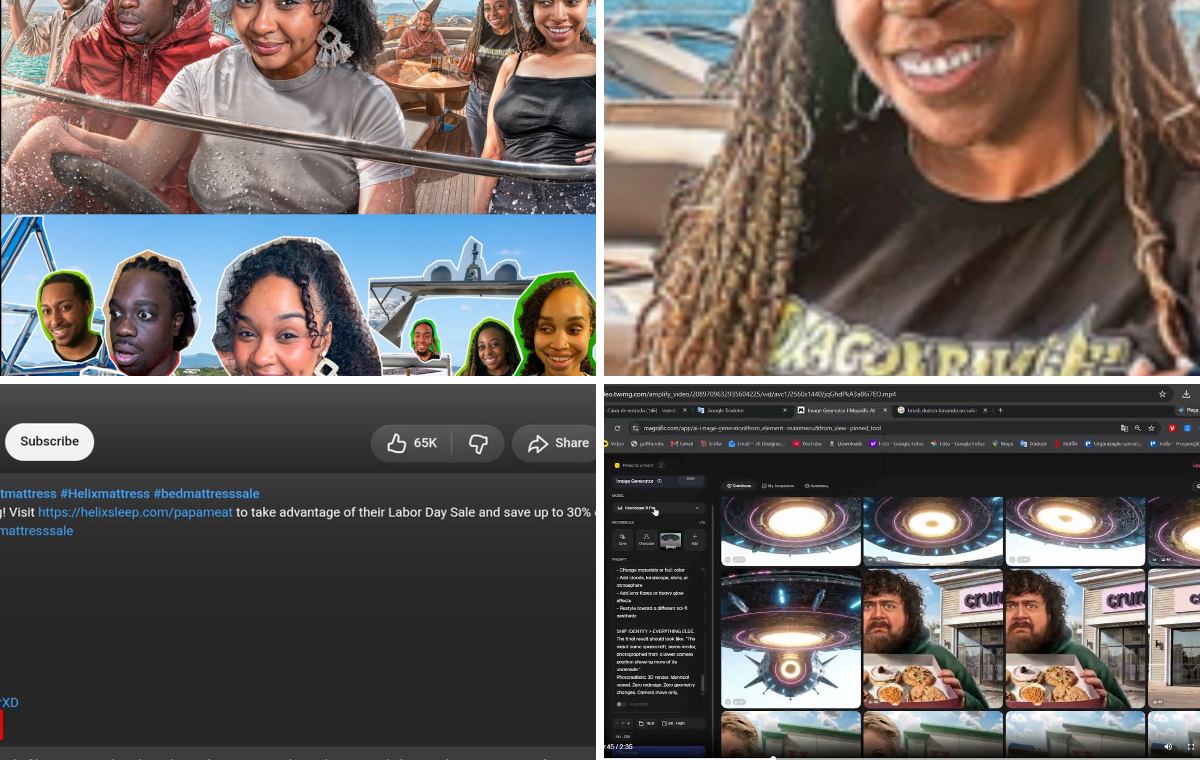Open the aspect ratio selector below prompt
Viewport: 1200px width, 760px height.
(x=646, y=723)
